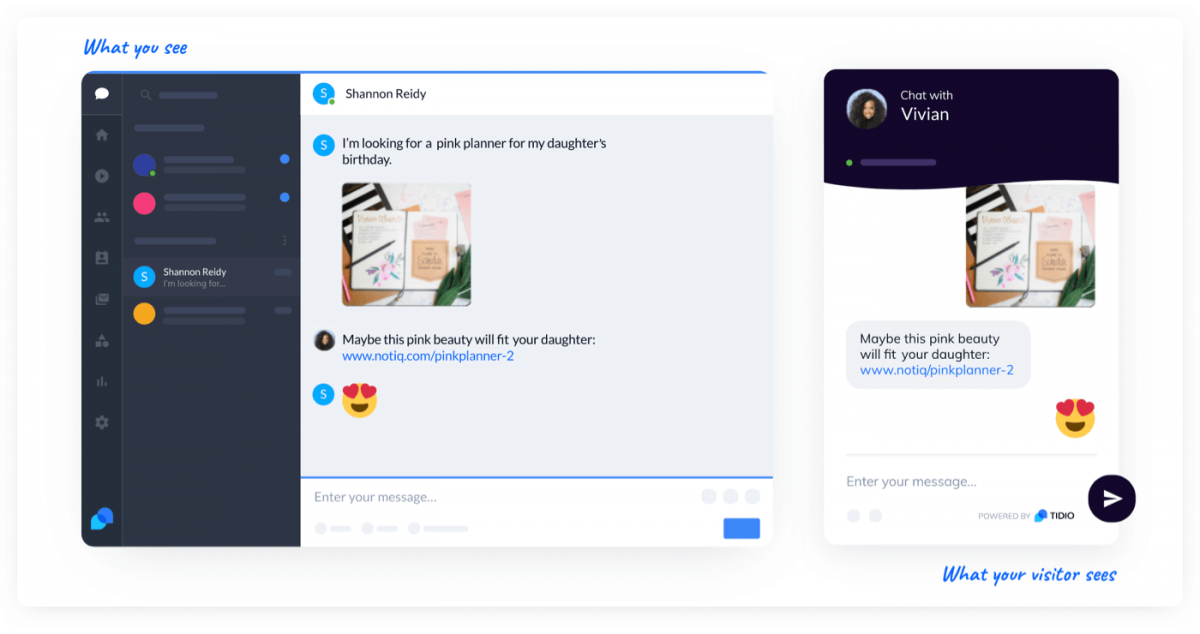1200x634 pixels.
Task: Open the visitors people icon in sidebar
Action: point(102,217)
